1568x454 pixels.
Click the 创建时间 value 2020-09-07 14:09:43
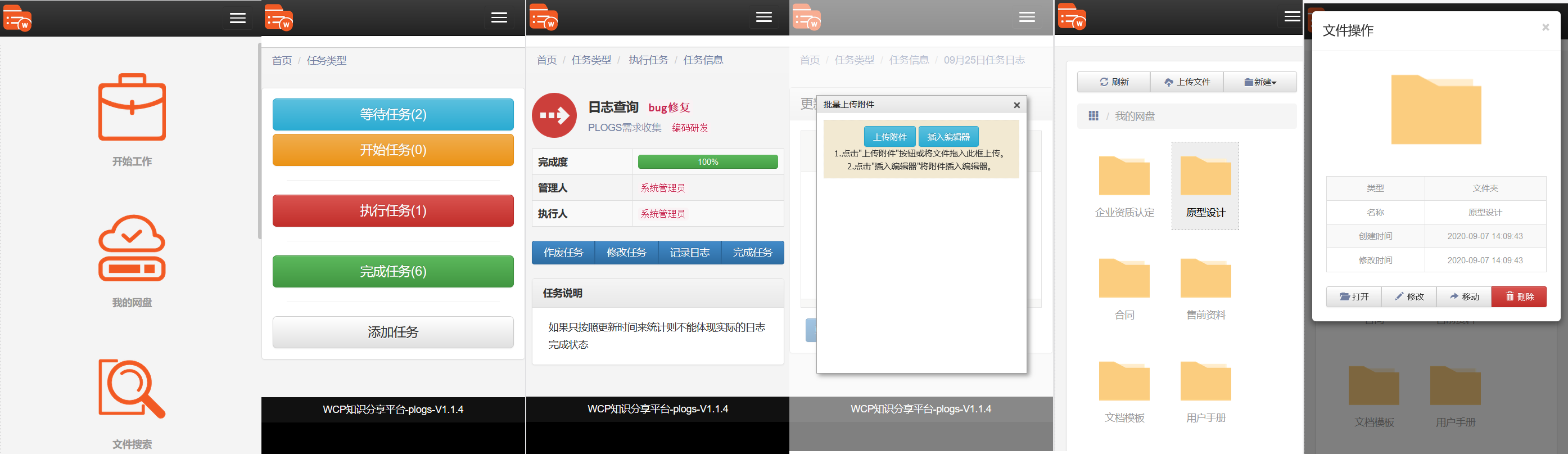coord(1485,236)
